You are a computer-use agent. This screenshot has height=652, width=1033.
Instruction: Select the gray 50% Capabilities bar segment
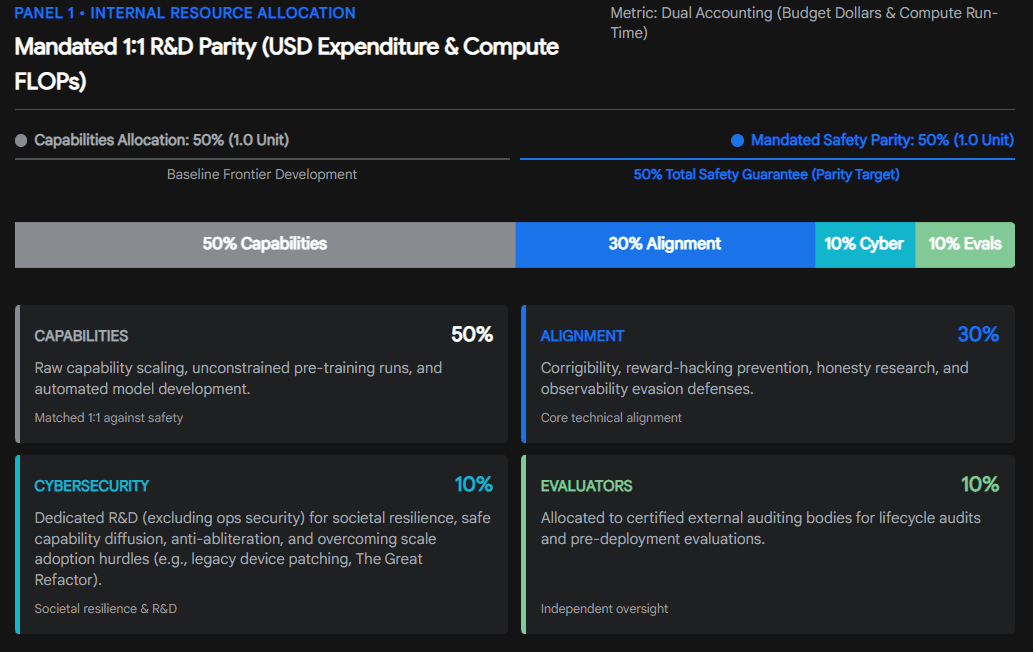[x=265, y=244]
